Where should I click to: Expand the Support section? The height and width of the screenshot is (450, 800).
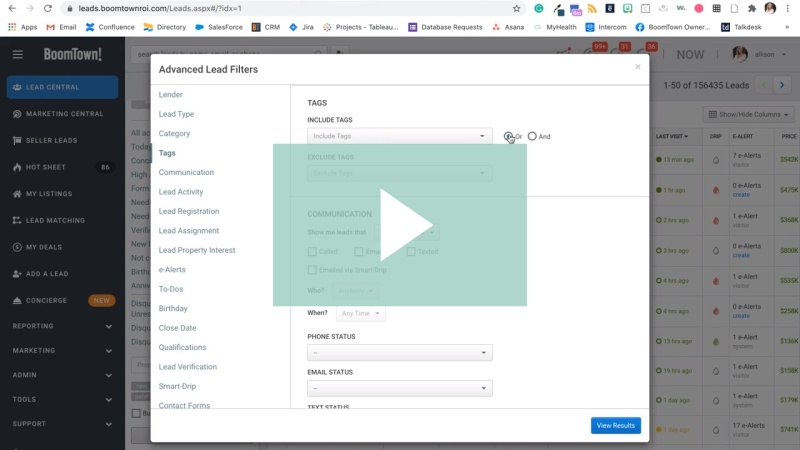(62, 424)
